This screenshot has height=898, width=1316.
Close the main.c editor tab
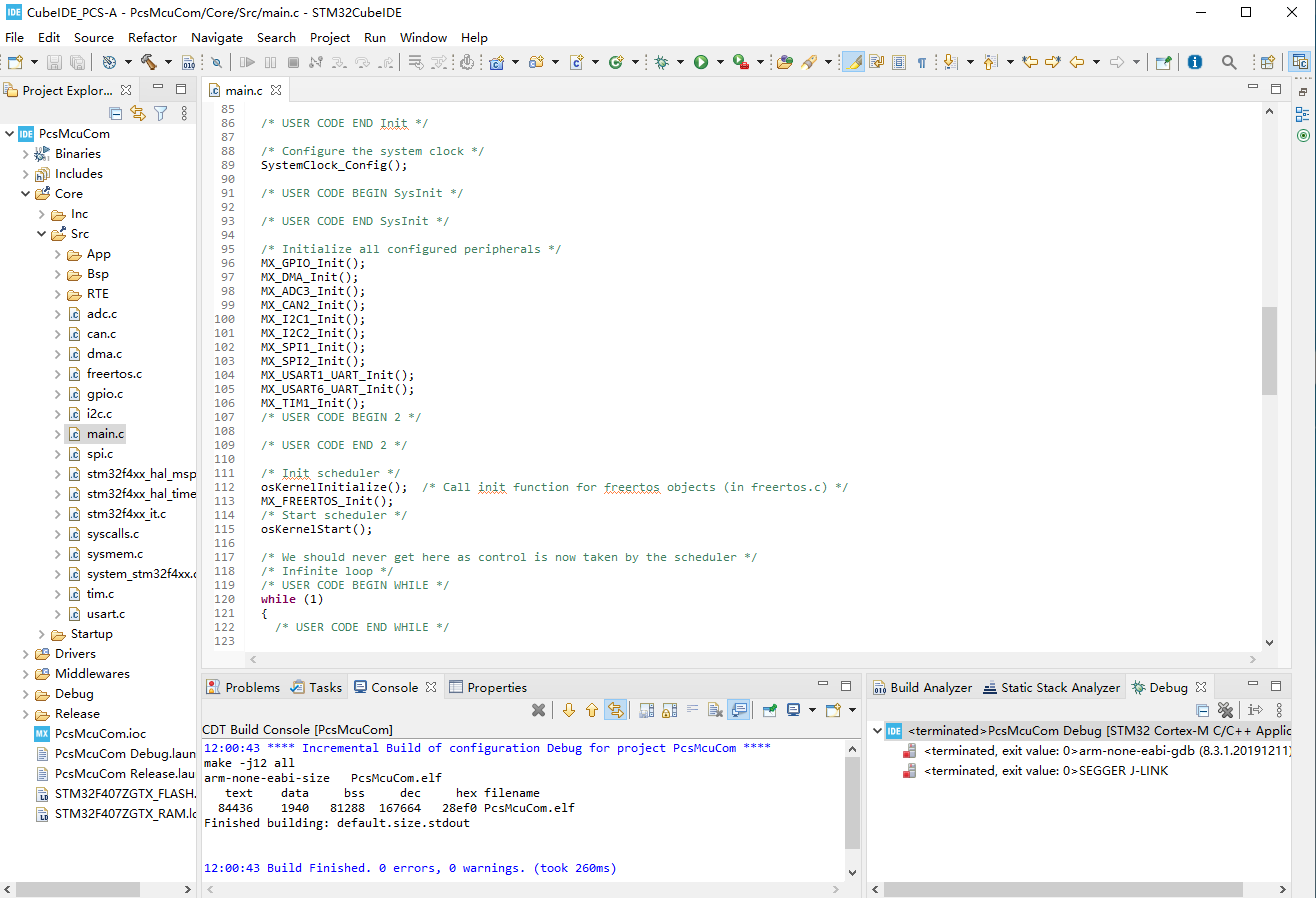click(276, 90)
